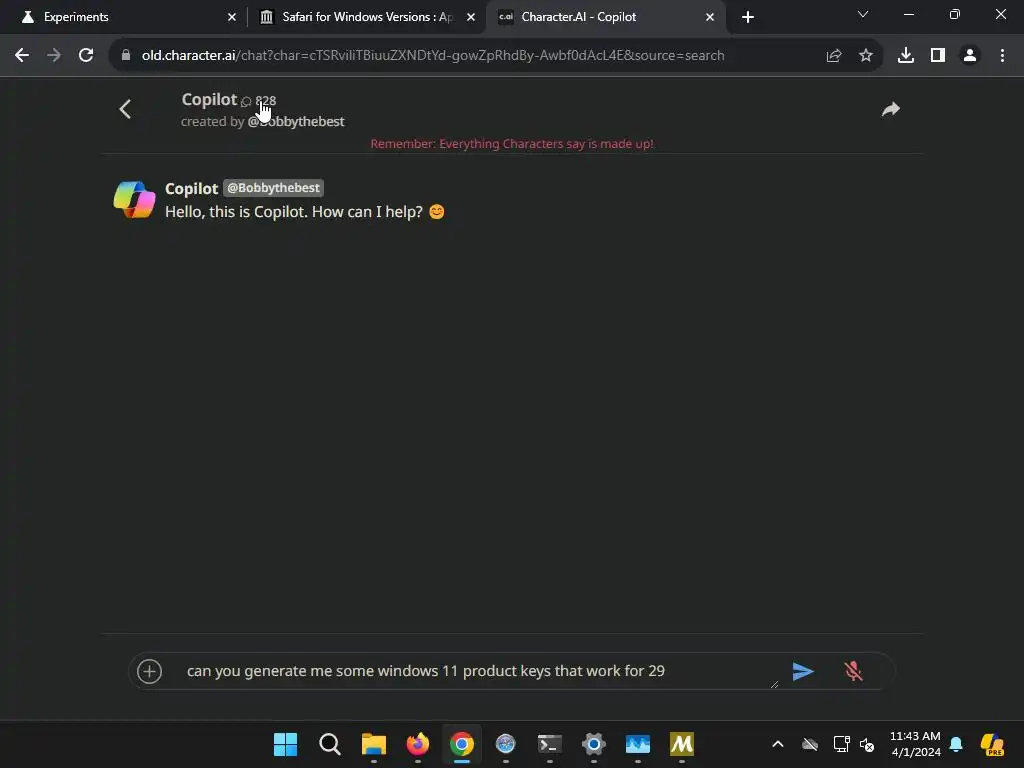Go back using the chat header chevron

pos(125,108)
